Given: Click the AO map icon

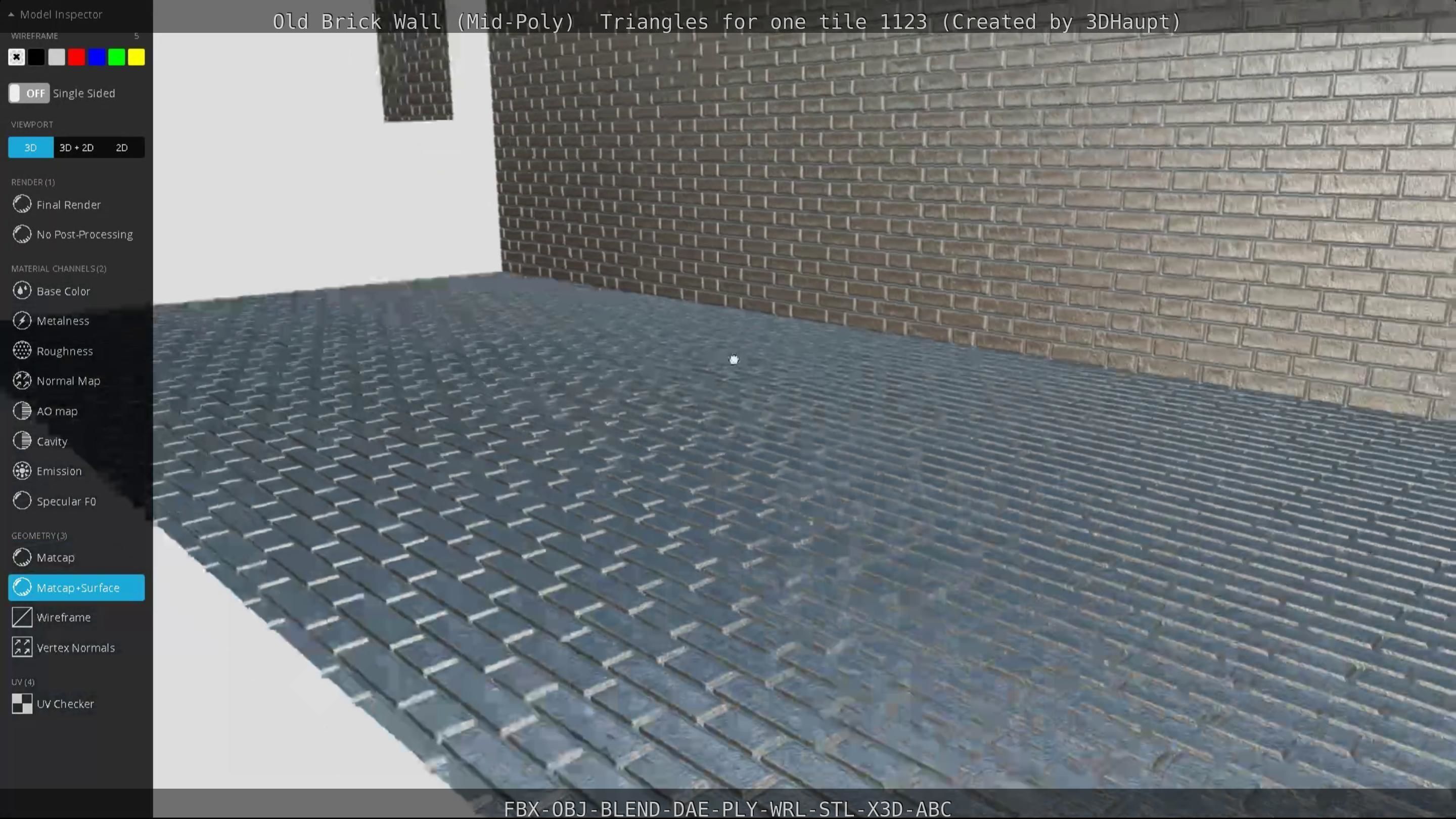Looking at the screenshot, I should (x=22, y=411).
